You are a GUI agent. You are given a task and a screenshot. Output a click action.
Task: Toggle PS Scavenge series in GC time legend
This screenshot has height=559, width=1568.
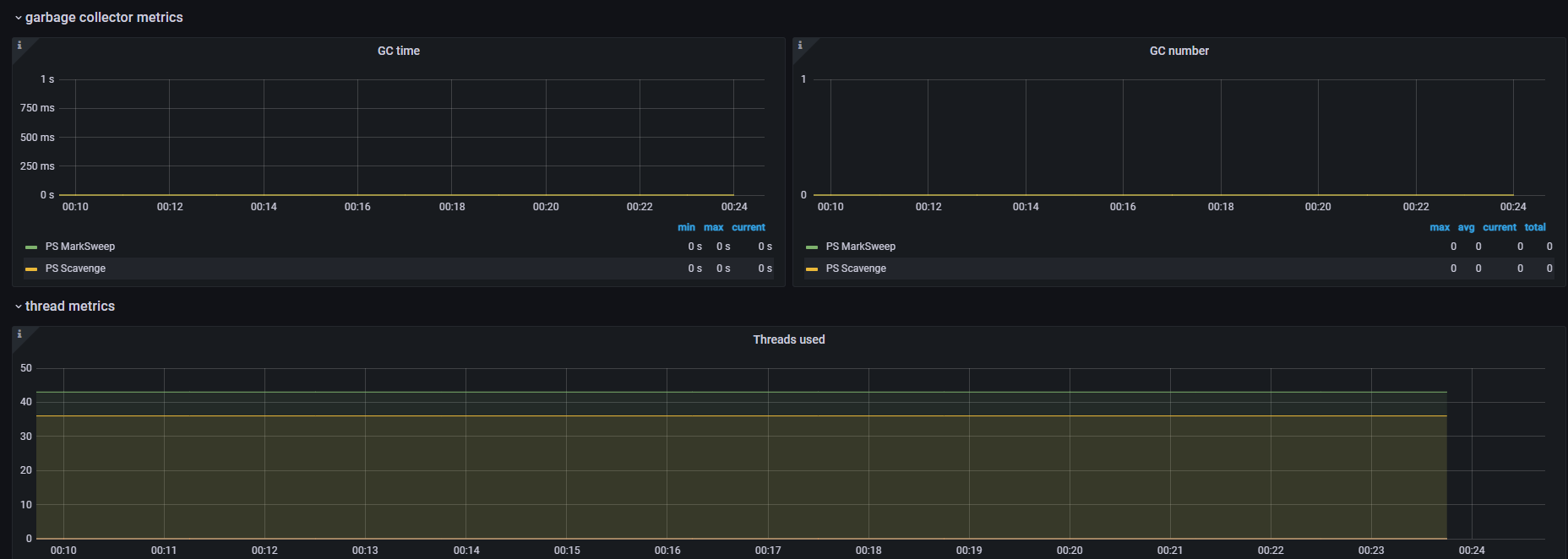point(75,269)
